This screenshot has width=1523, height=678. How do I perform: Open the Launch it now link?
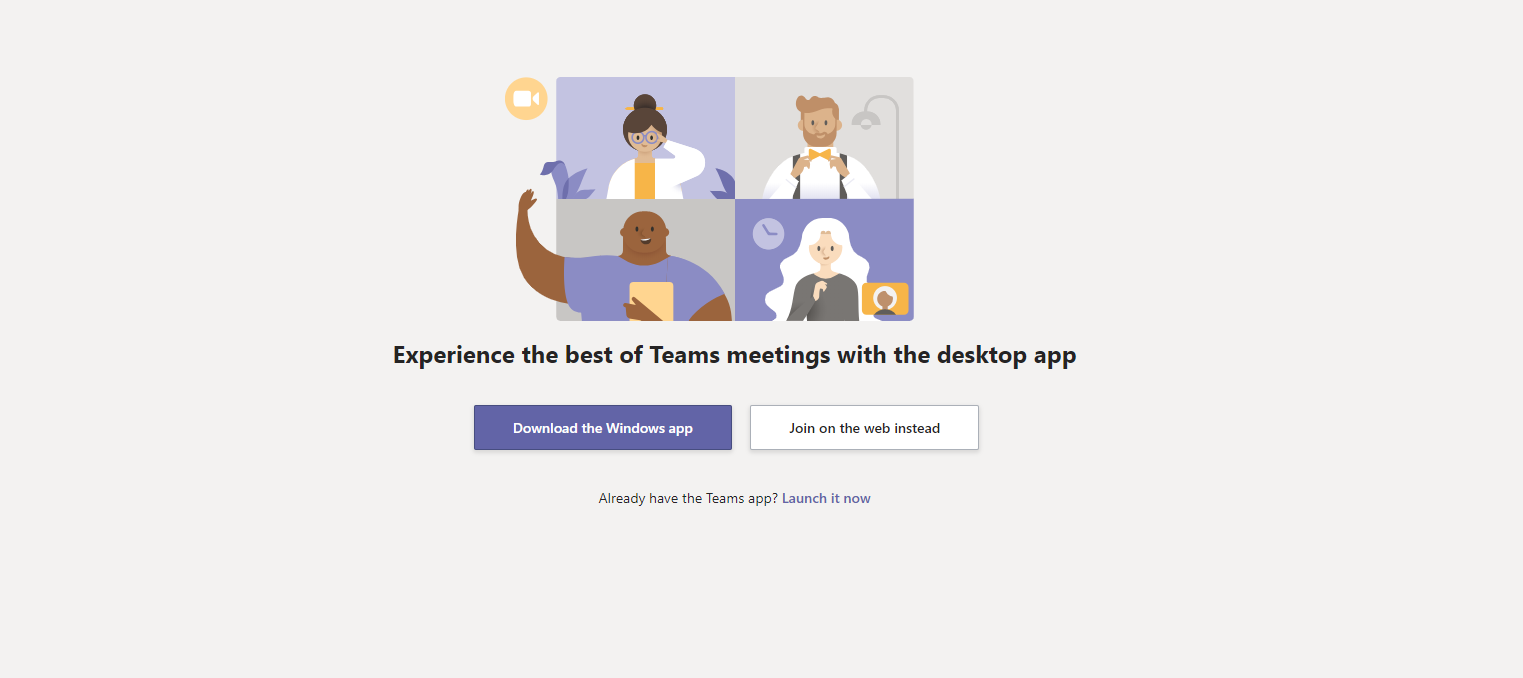pos(826,498)
